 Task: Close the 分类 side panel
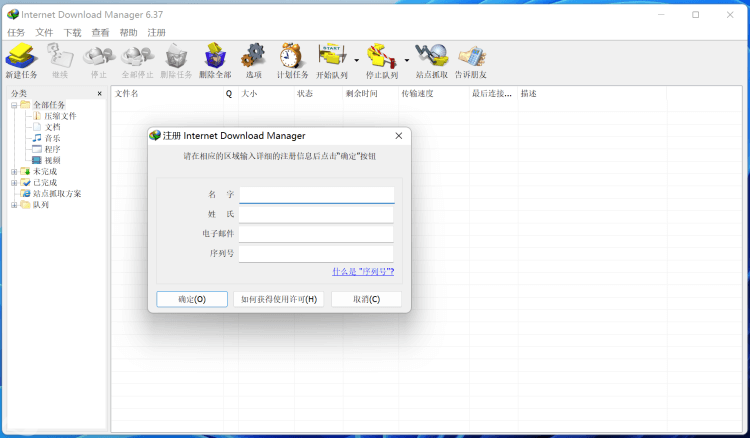(x=99, y=94)
